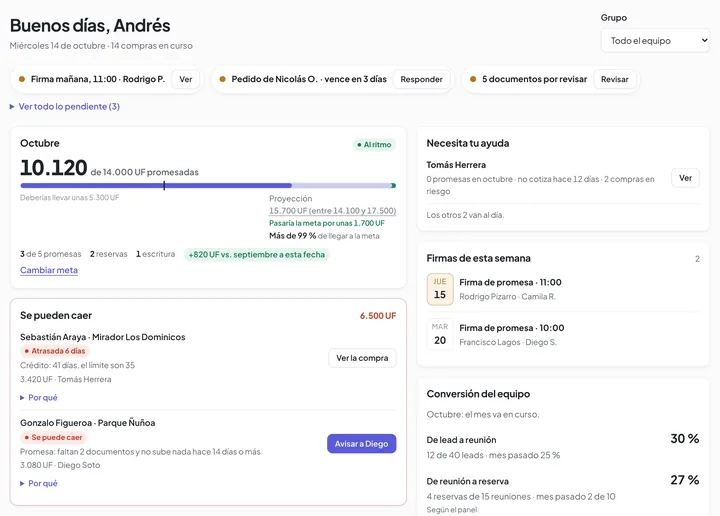Click the Buenos días, Andrés heading

[x=90, y=25]
